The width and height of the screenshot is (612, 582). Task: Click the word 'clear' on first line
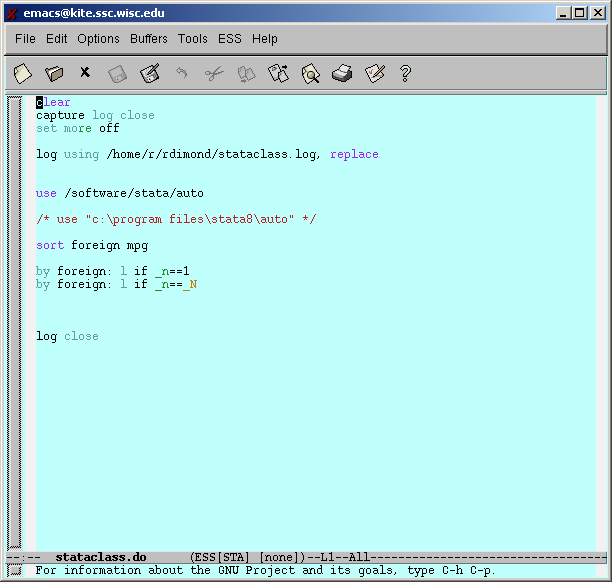tap(53, 102)
